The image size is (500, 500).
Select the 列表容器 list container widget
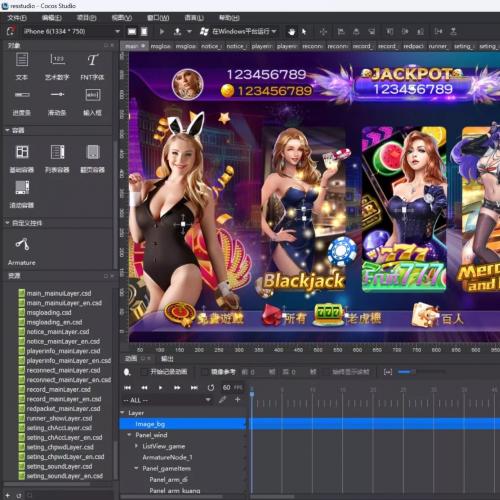tap(57, 152)
